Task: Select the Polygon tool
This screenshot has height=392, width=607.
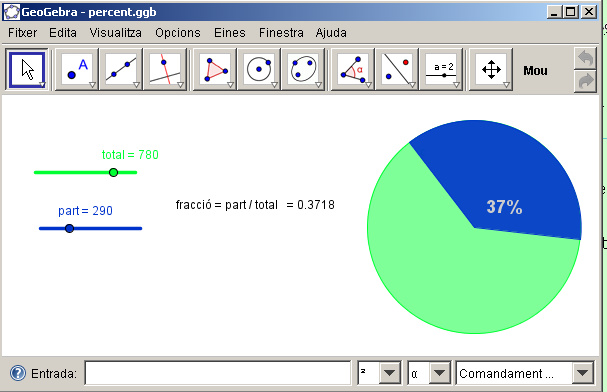Action: pyautogui.click(x=215, y=70)
